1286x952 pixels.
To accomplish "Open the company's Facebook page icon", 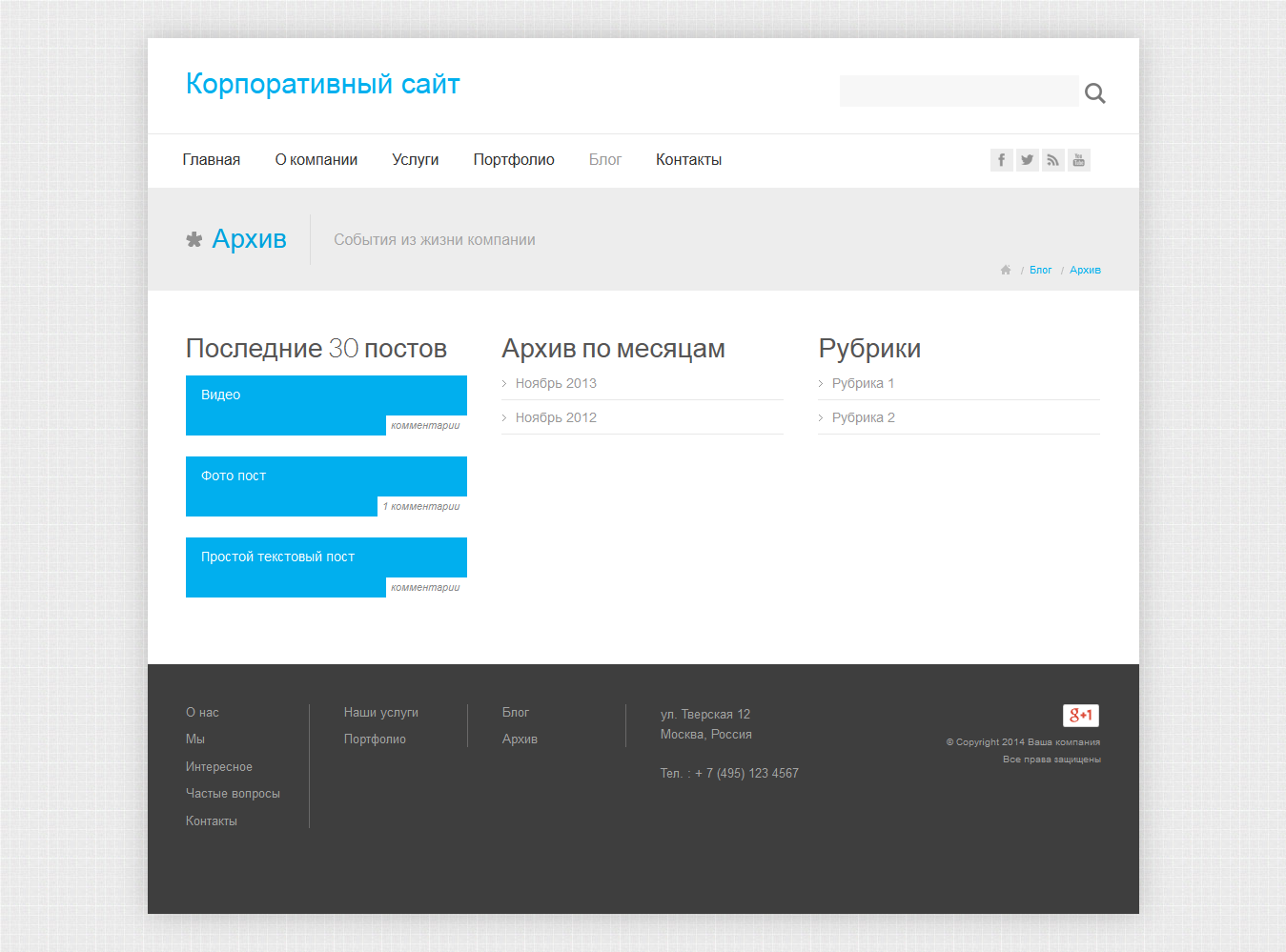I will coord(1001,160).
